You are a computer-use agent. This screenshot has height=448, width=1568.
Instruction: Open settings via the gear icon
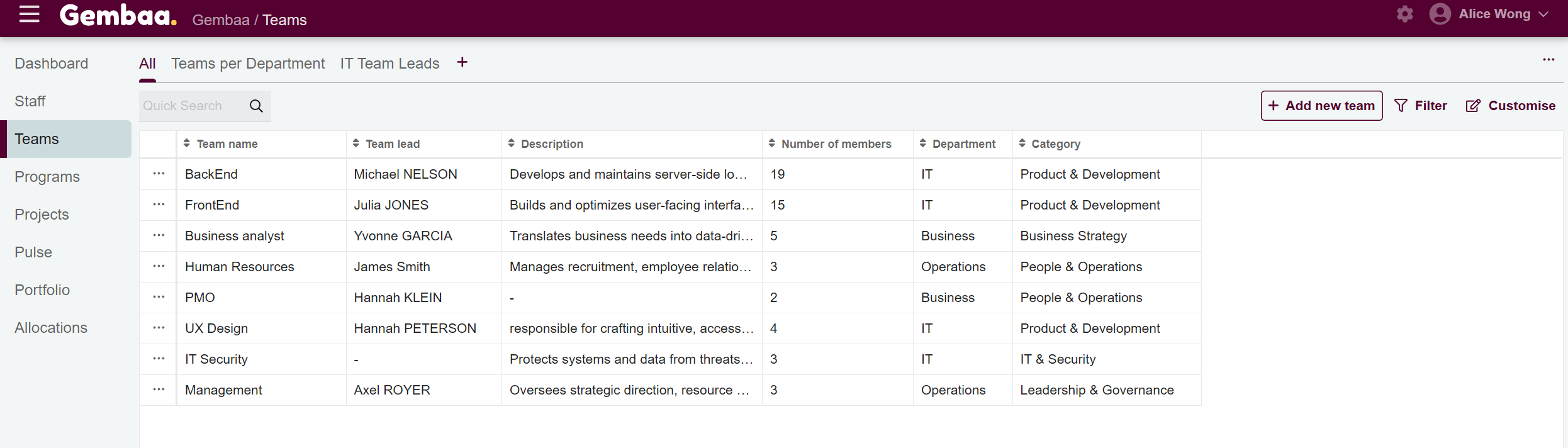[x=1404, y=14]
